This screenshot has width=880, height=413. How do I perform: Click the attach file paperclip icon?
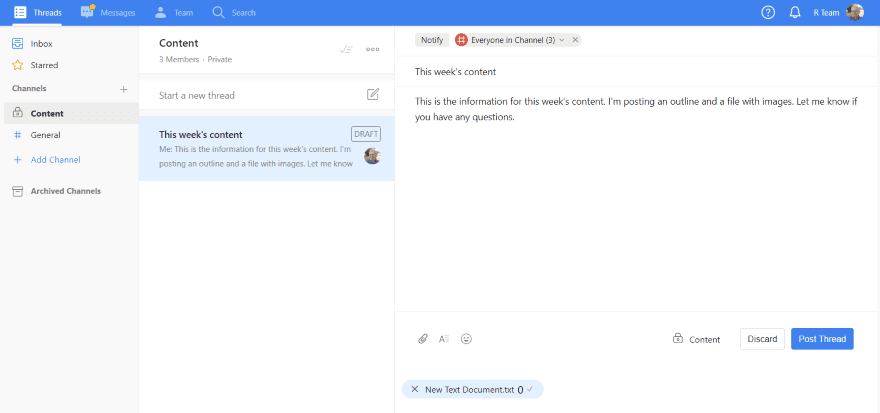[x=423, y=339]
